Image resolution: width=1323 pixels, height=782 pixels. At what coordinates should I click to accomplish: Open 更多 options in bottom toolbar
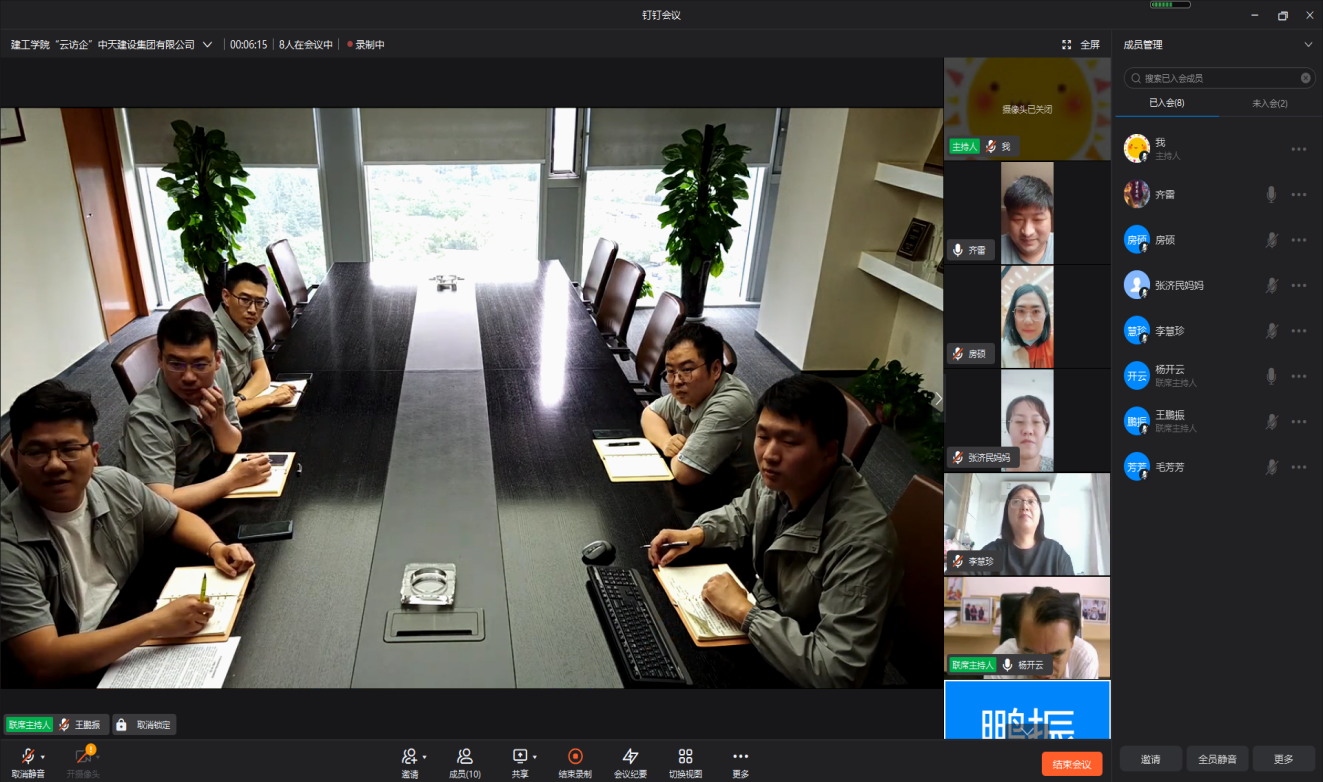click(x=740, y=756)
